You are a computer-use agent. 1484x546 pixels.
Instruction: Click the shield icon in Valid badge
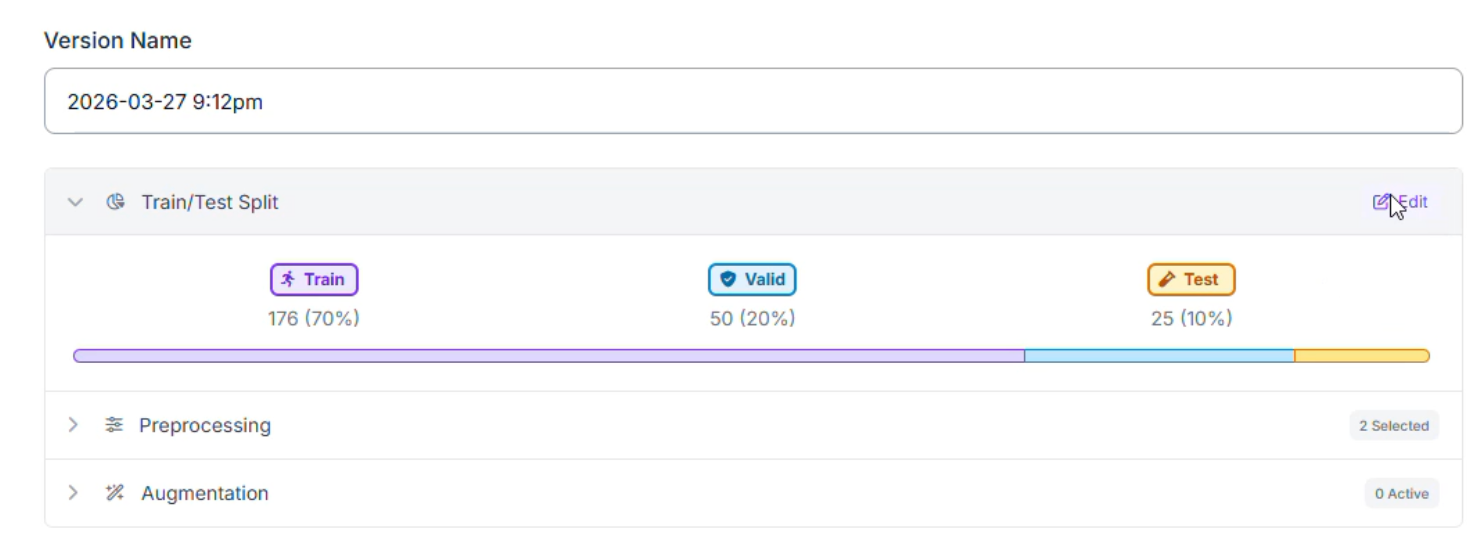(x=728, y=280)
